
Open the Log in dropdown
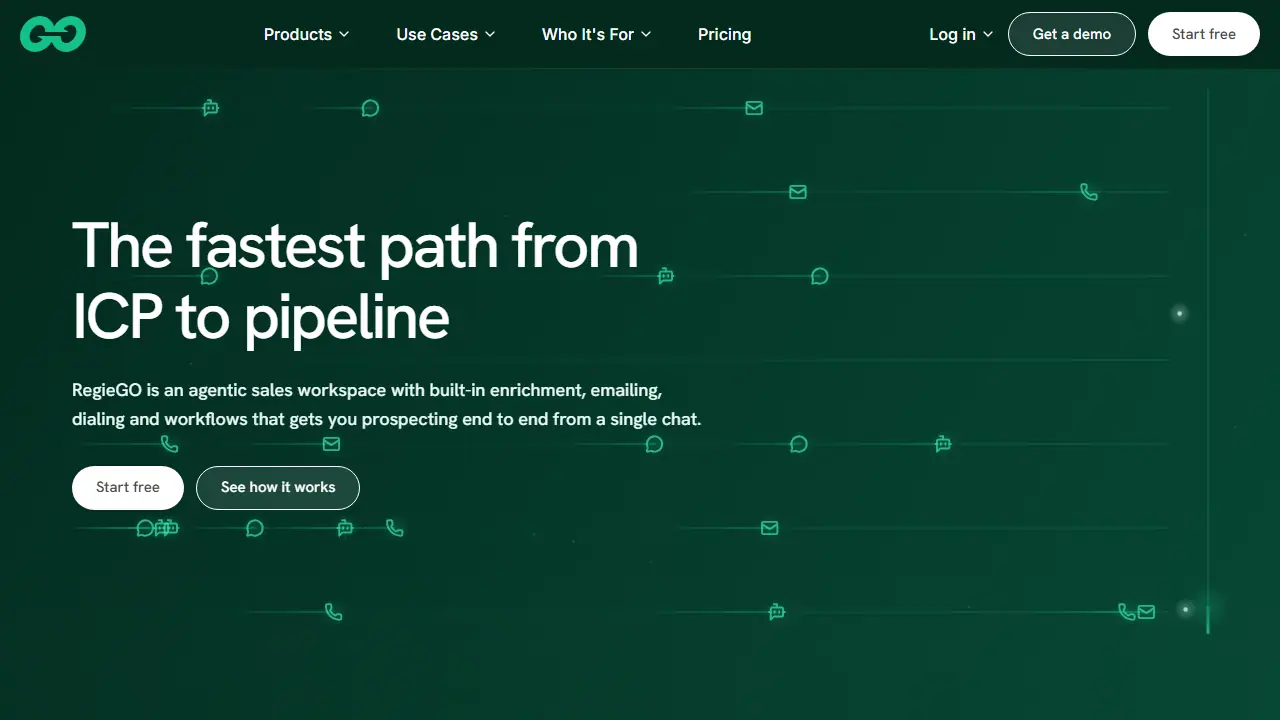(961, 34)
